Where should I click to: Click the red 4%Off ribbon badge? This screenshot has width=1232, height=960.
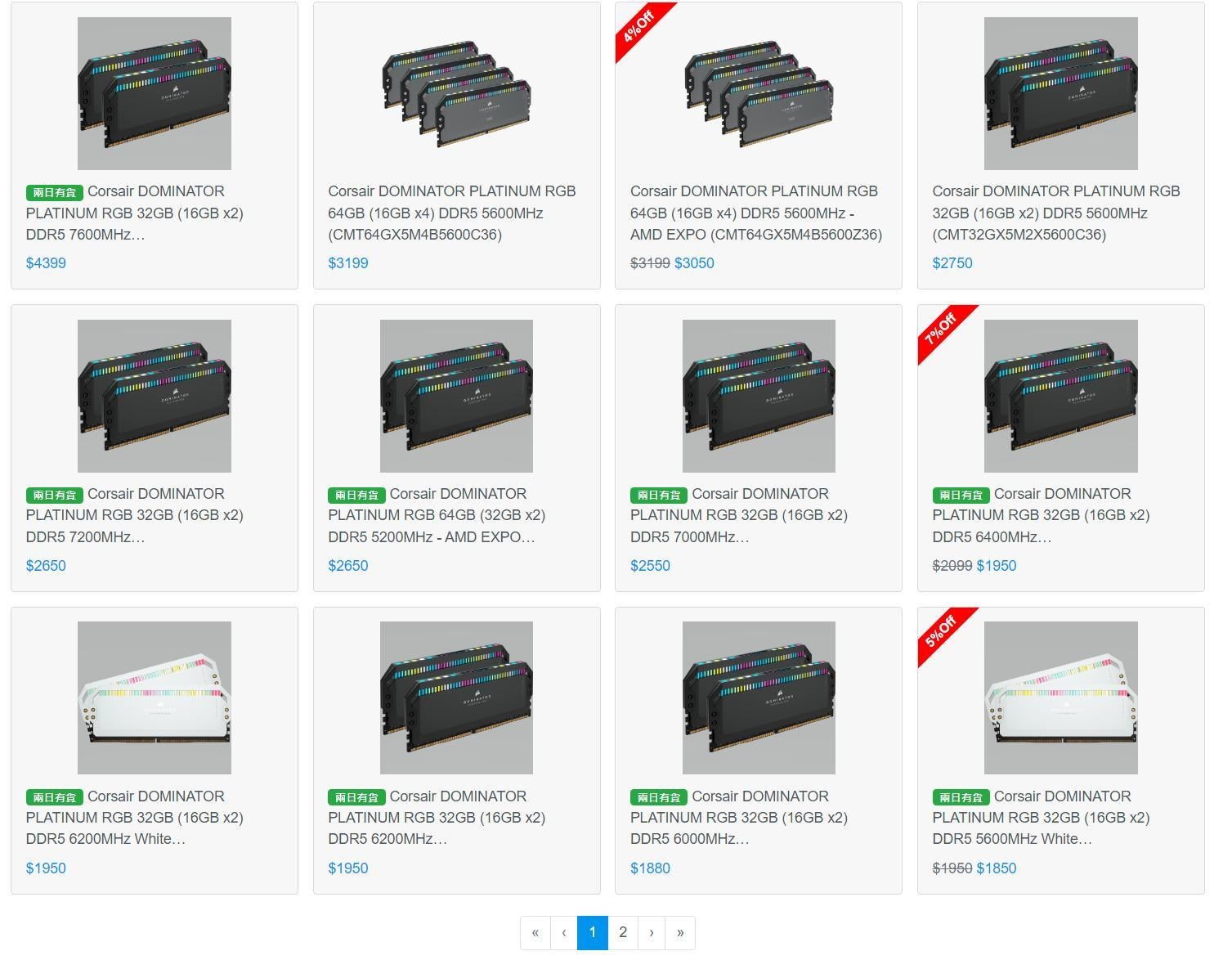tap(638, 25)
